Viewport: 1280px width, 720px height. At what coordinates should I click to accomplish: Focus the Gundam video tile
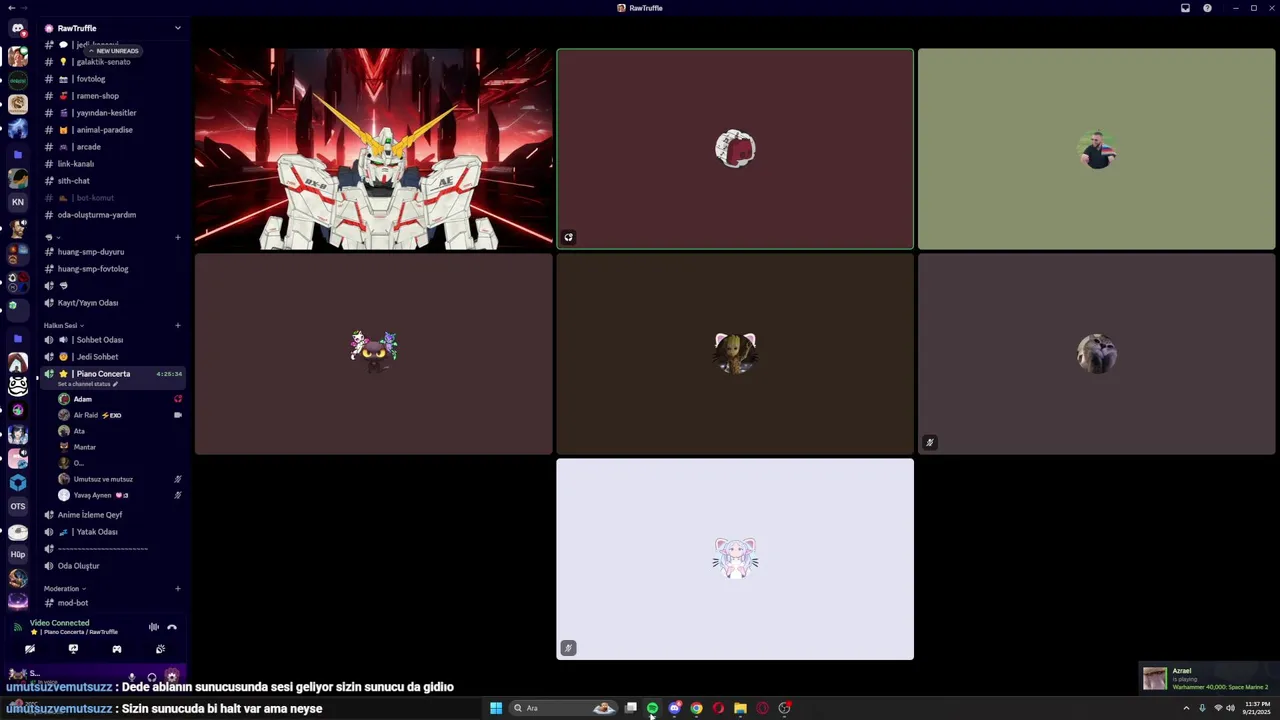(374, 149)
